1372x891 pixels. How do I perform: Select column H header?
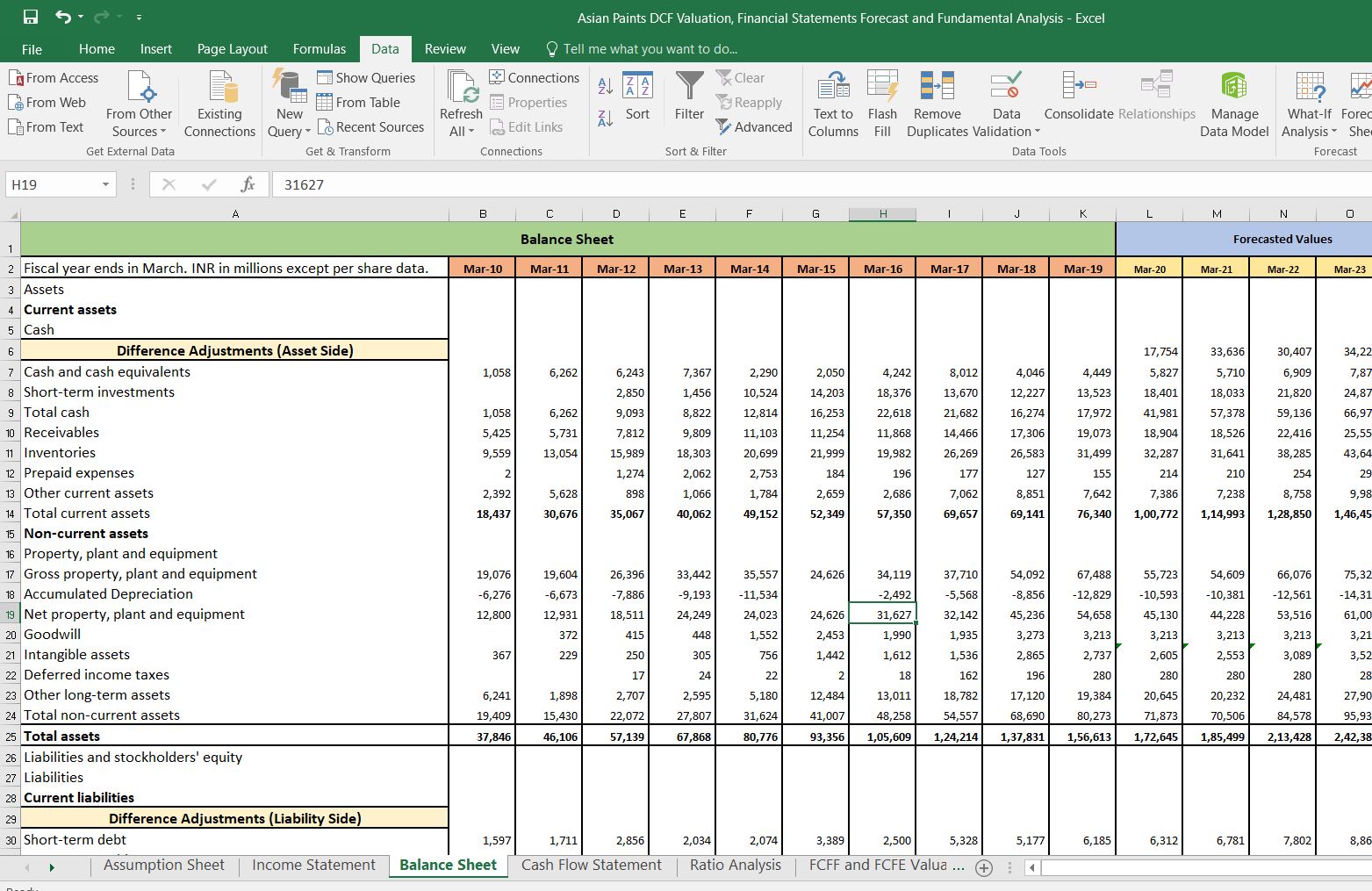[883, 213]
